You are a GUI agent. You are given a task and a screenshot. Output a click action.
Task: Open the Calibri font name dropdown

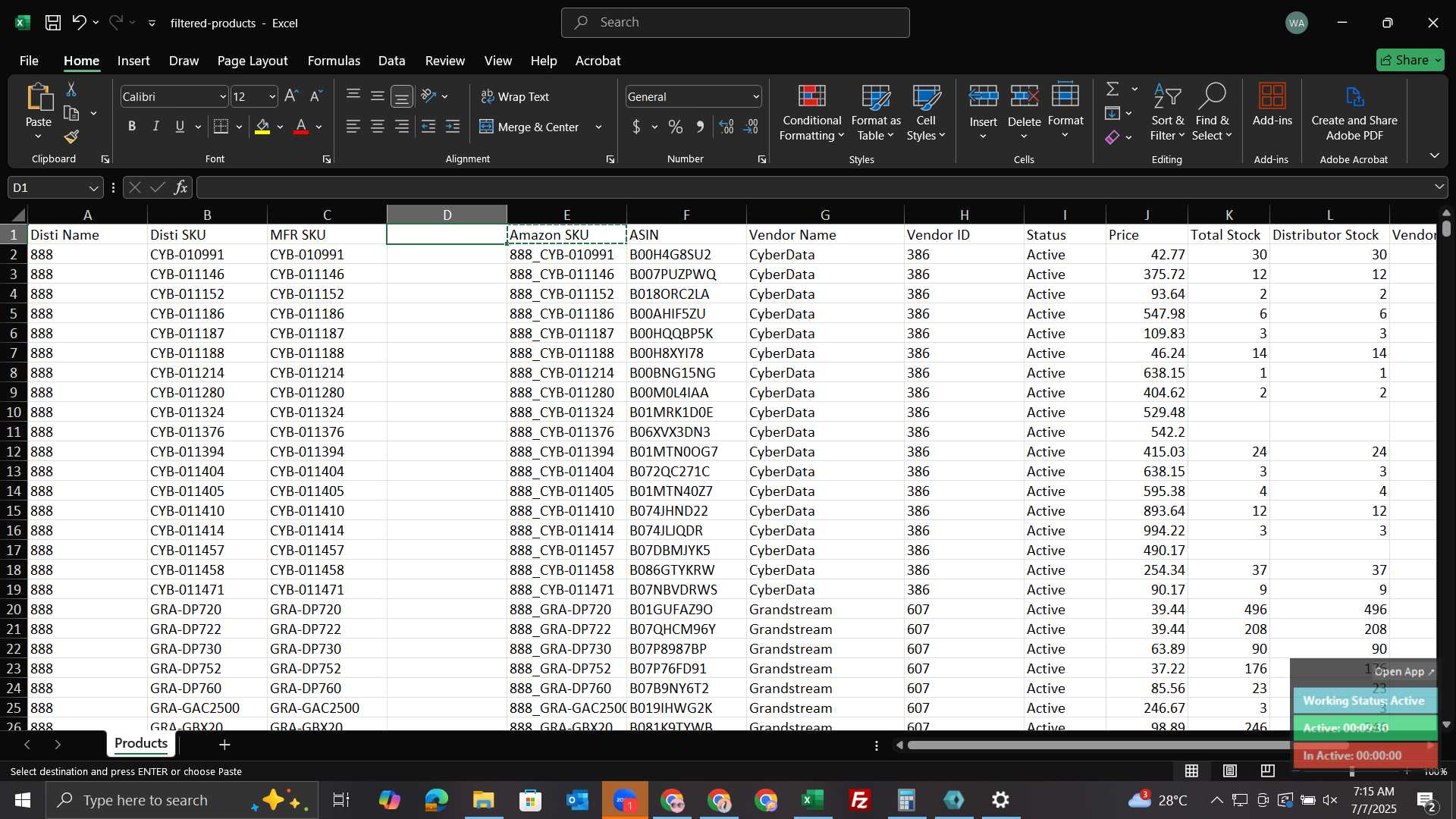[x=223, y=97]
